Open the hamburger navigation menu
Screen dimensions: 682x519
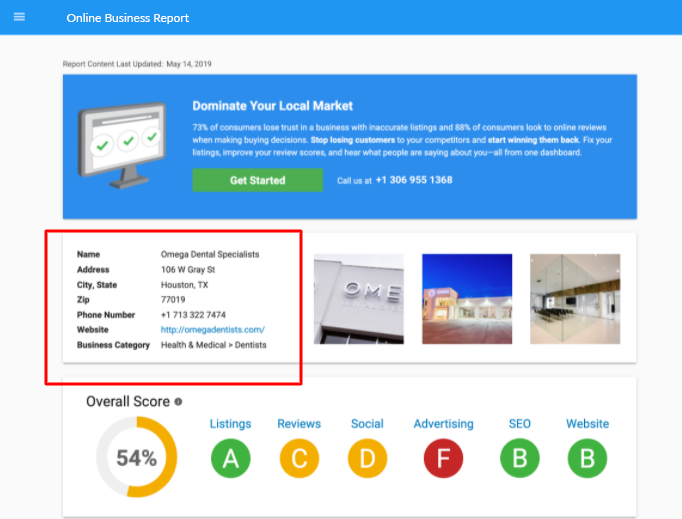coord(19,17)
